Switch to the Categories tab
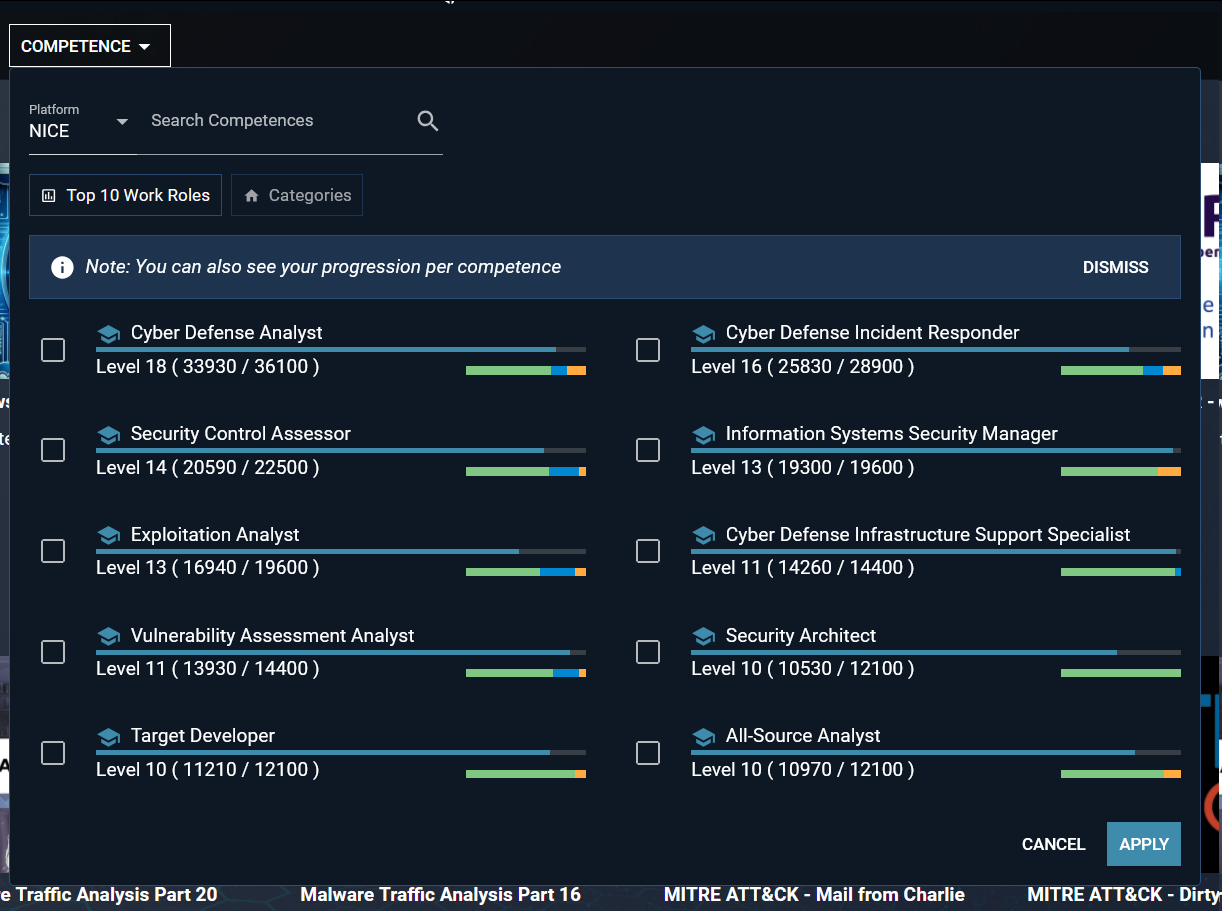 pos(297,195)
